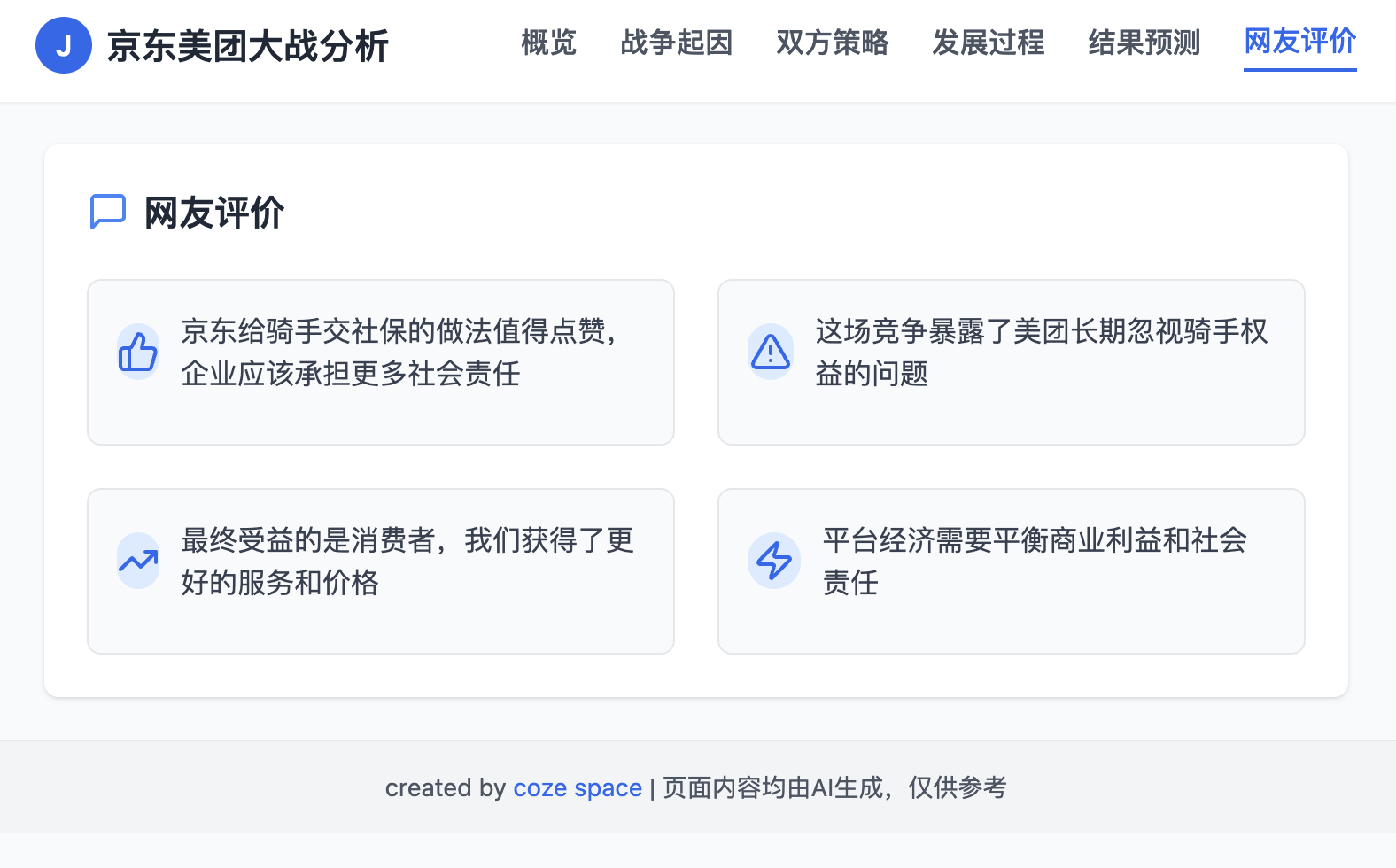
Task: Click the warning triangle icon
Action: [x=771, y=352]
